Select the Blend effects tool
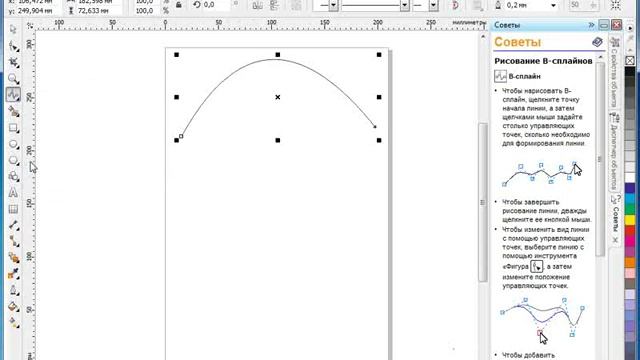The height and width of the screenshot is (360, 640). pyautogui.click(x=13, y=258)
